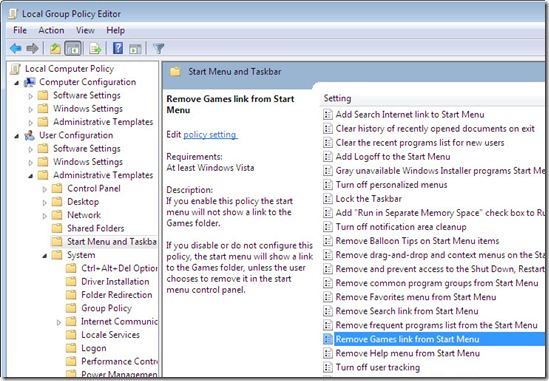Select Remove frequent programs list setting
Viewport: 549px width, 381px height.
click(436, 325)
